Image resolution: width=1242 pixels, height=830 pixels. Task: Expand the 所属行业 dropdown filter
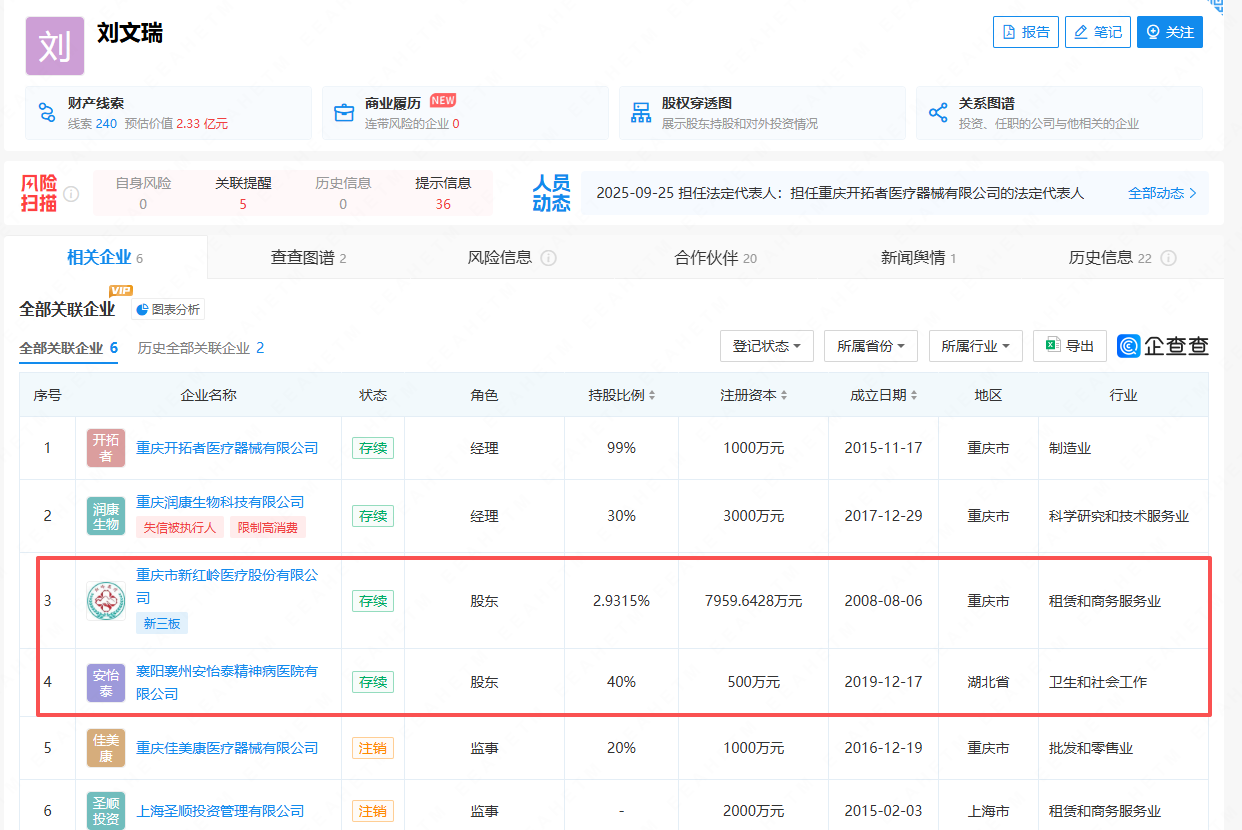pyautogui.click(x=975, y=346)
